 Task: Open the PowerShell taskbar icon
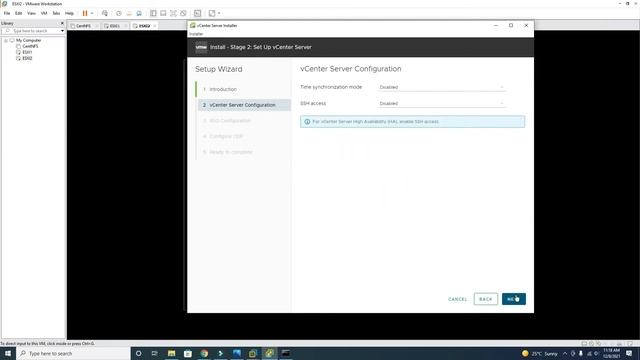point(220,353)
